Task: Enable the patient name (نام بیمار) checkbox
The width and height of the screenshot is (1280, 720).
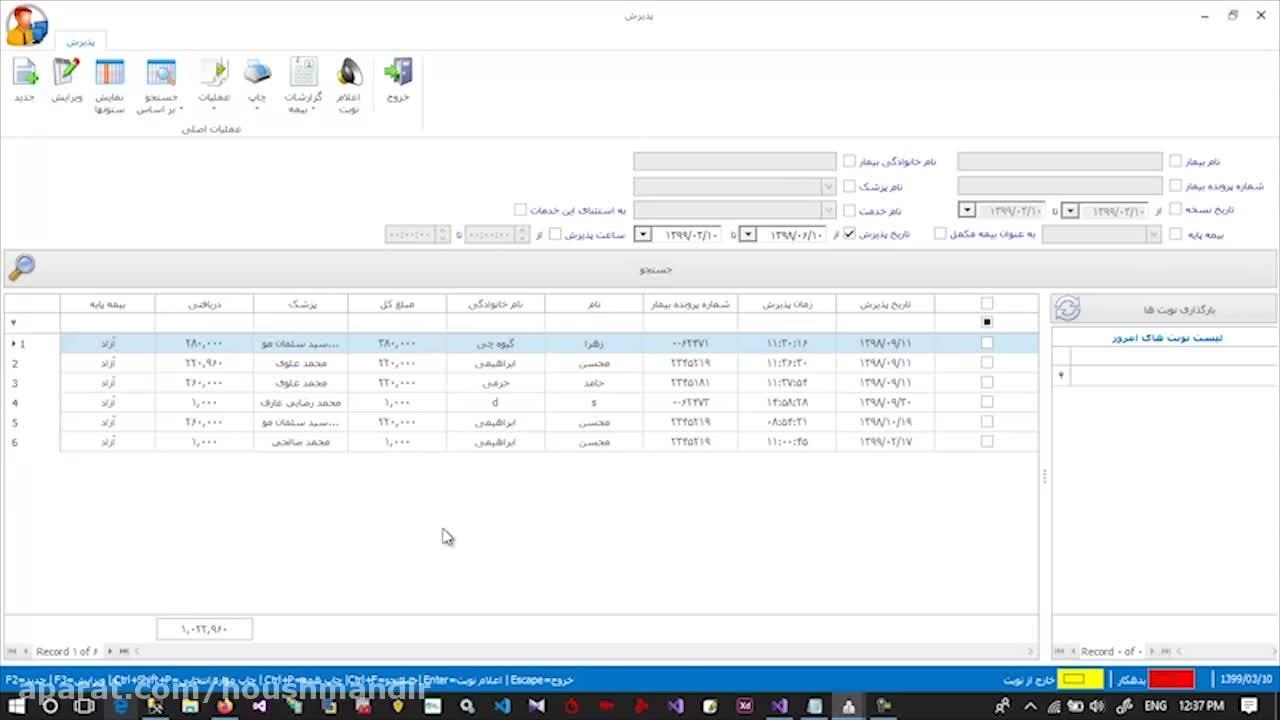Action: (1176, 161)
